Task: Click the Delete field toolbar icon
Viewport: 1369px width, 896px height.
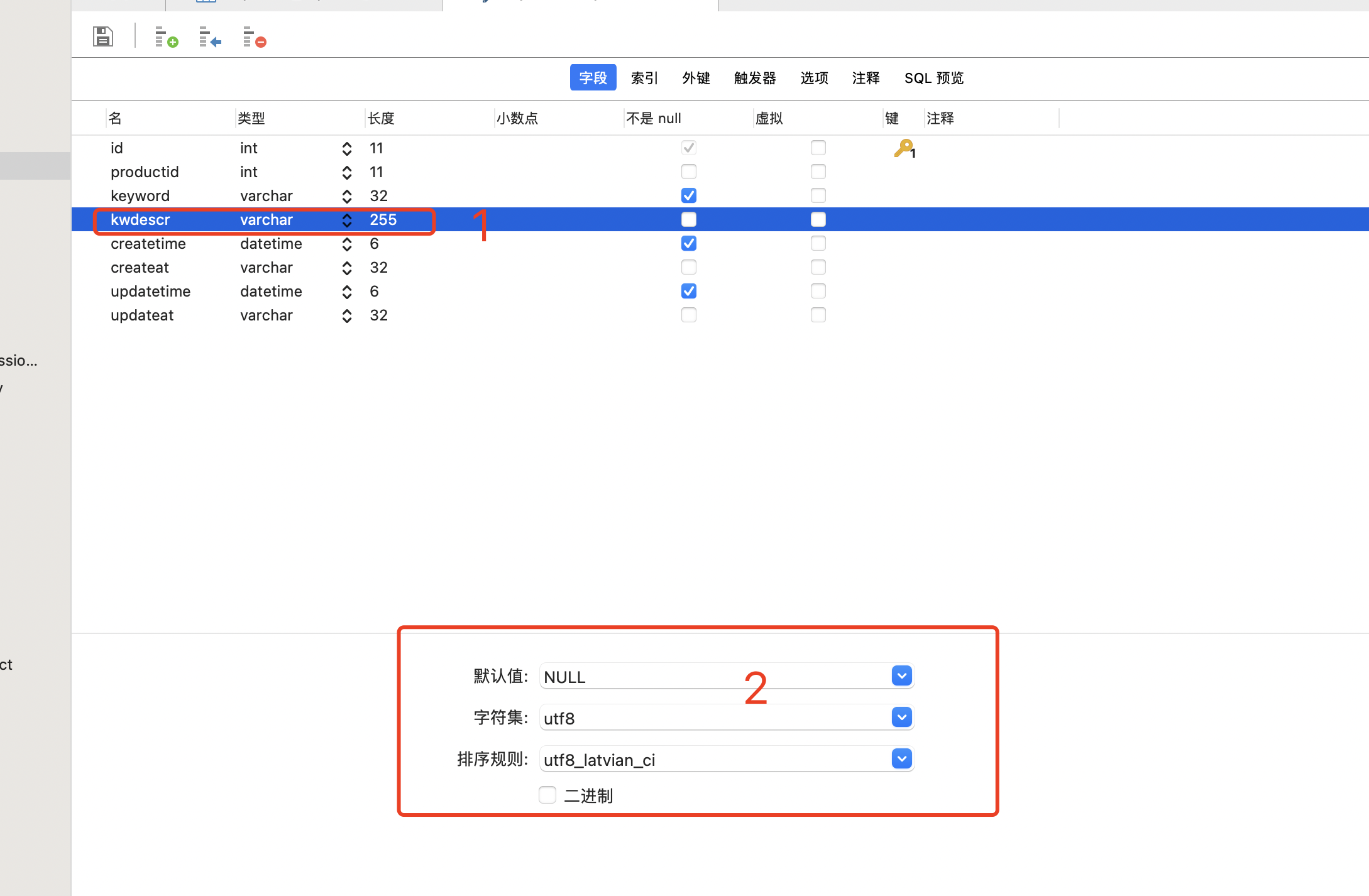Action: [x=254, y=37]
